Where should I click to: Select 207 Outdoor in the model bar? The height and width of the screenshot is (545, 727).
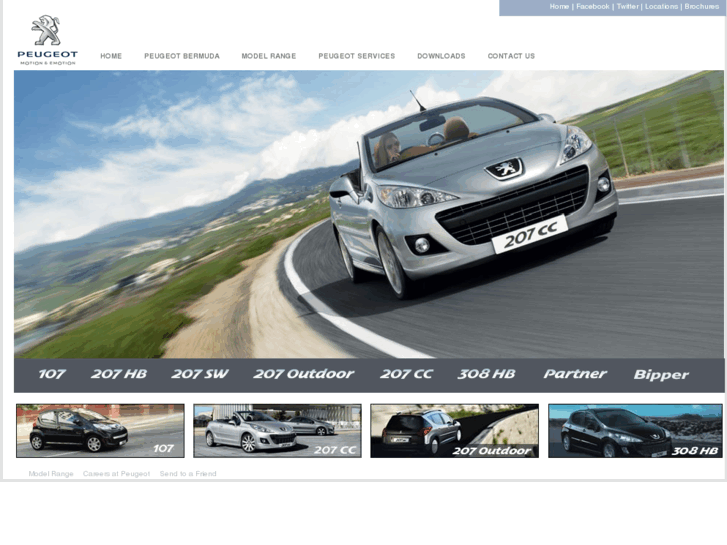pyautogui.click(x=304, y=374)
